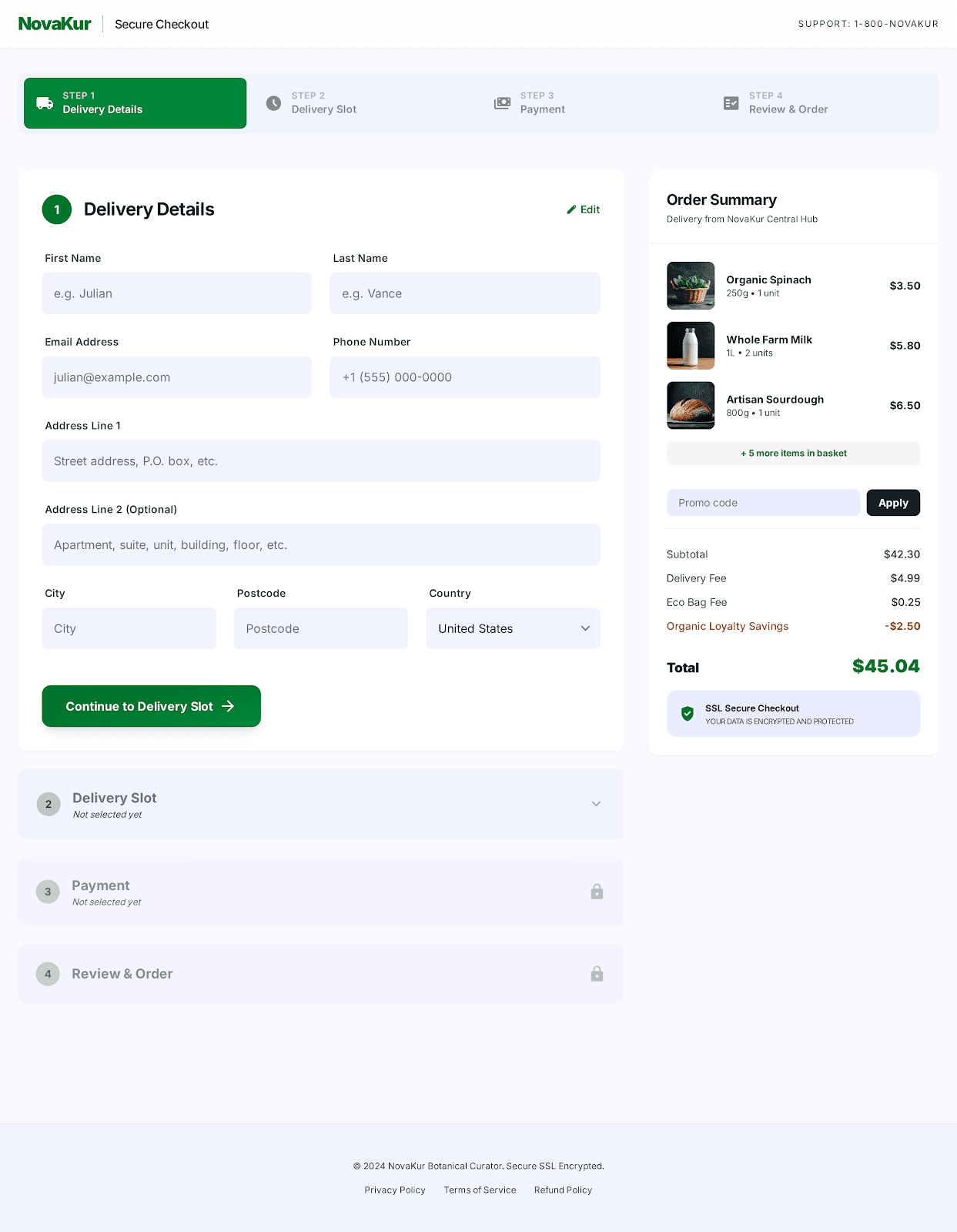Click the checklist icon beside Review & Order step
This screenshot has height=1232, width=957.
(731, 103)
